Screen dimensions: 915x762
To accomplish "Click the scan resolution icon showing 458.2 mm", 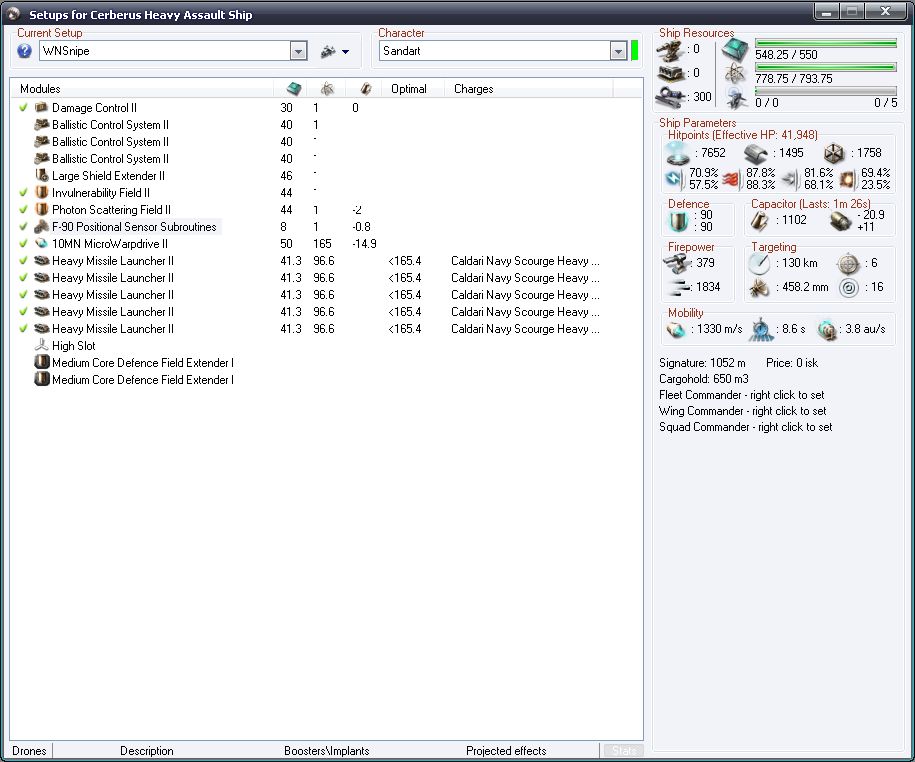I will click(759, 288).
